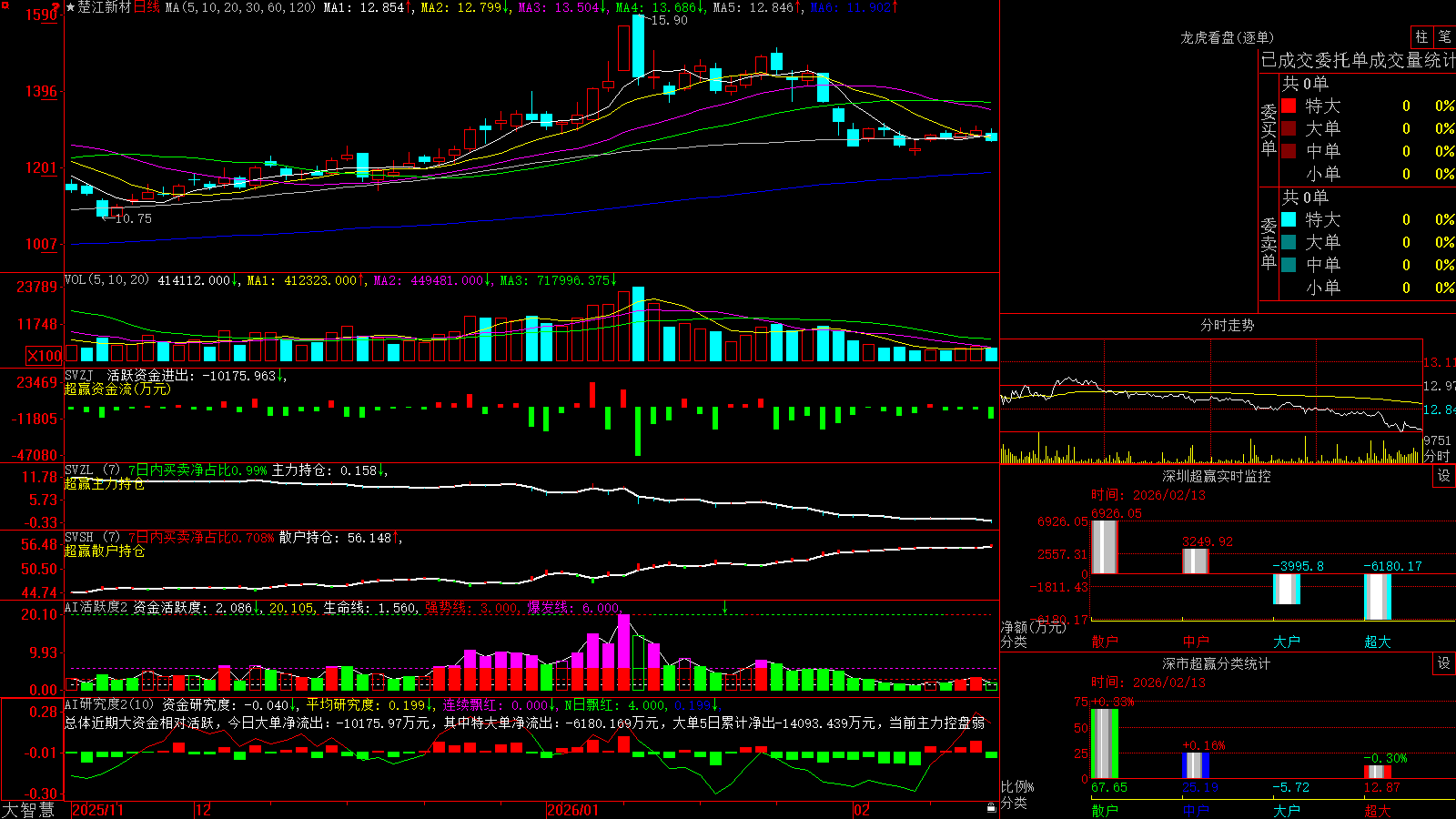Screen dimensions: 1456x819
Task: Click the -5.72 大户 ratio value
Action: (x=1290, y=787)
